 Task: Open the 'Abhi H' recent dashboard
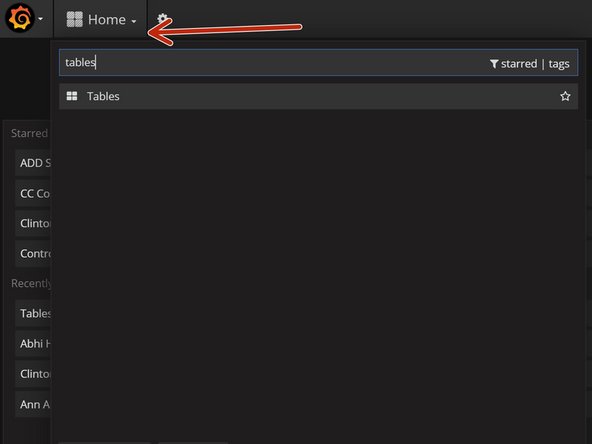tap(33, 344)
